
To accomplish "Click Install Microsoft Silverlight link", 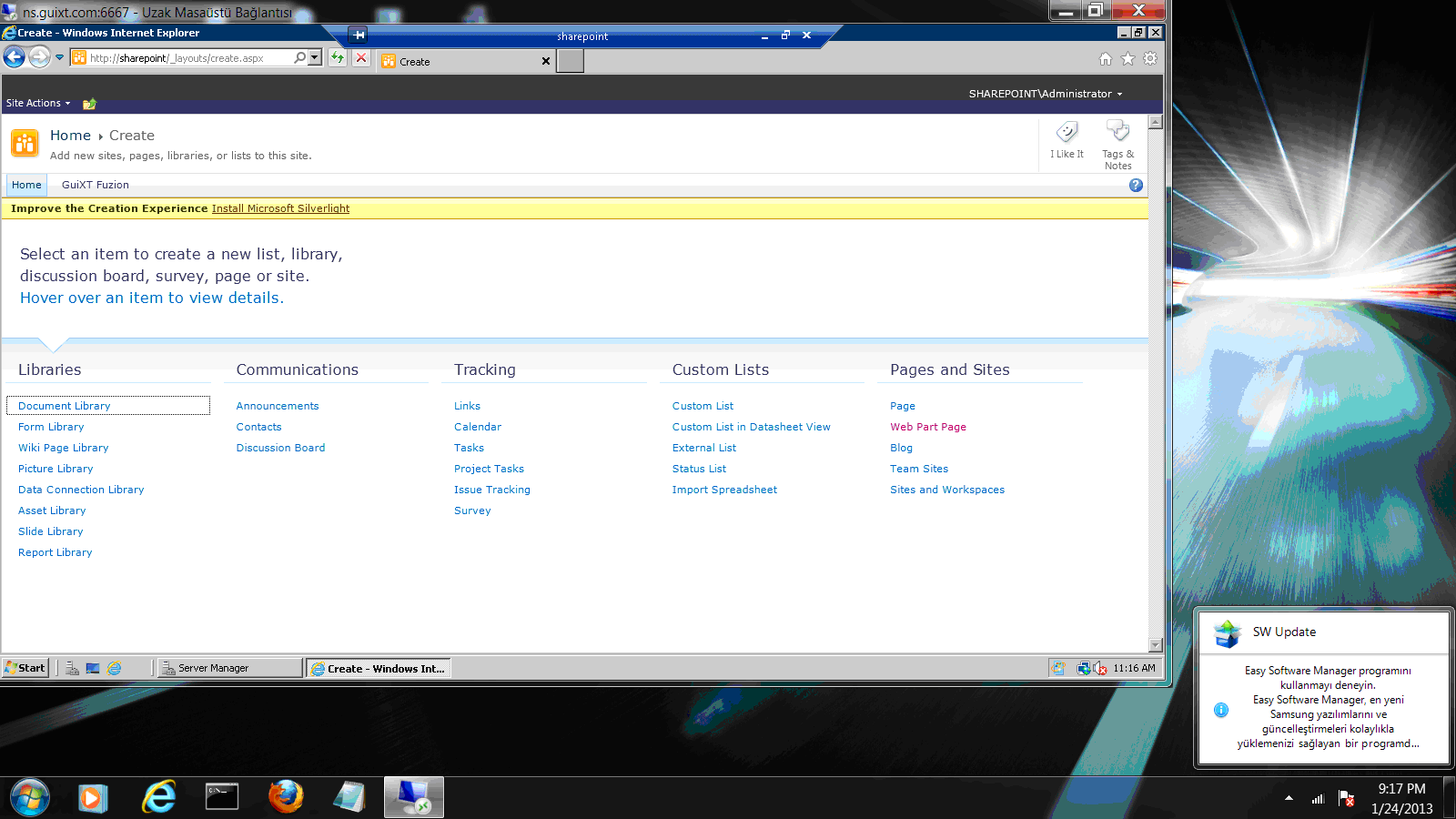I will click(x=280, y=208).
